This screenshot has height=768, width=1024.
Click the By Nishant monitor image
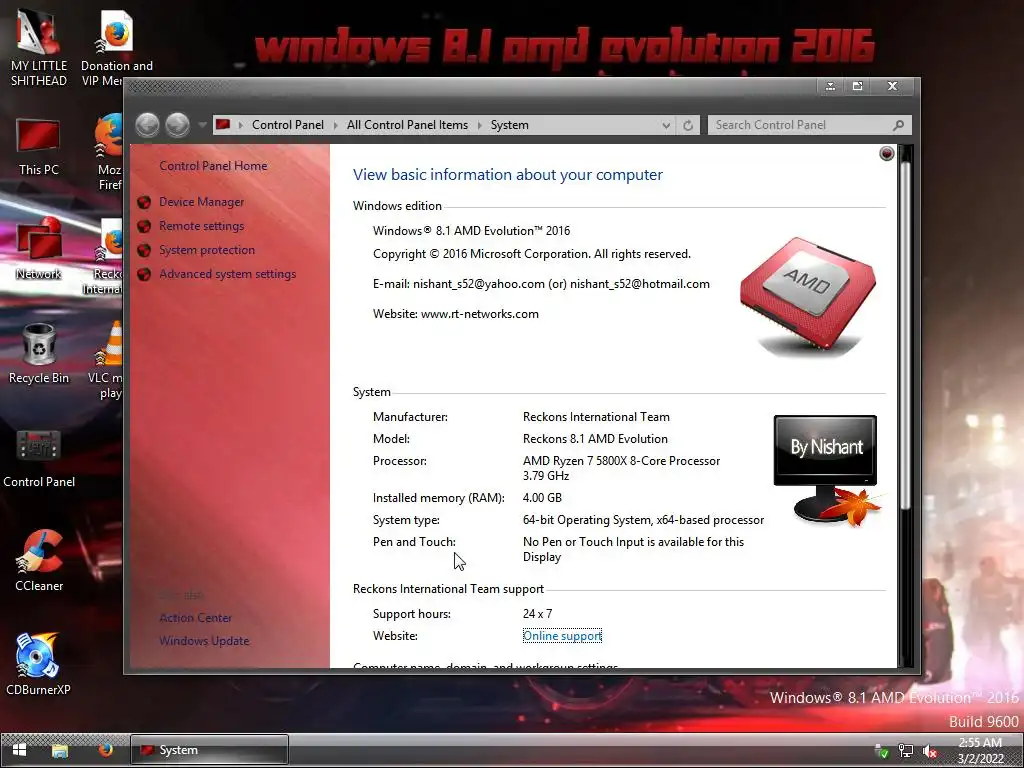(x=827, y=470)
